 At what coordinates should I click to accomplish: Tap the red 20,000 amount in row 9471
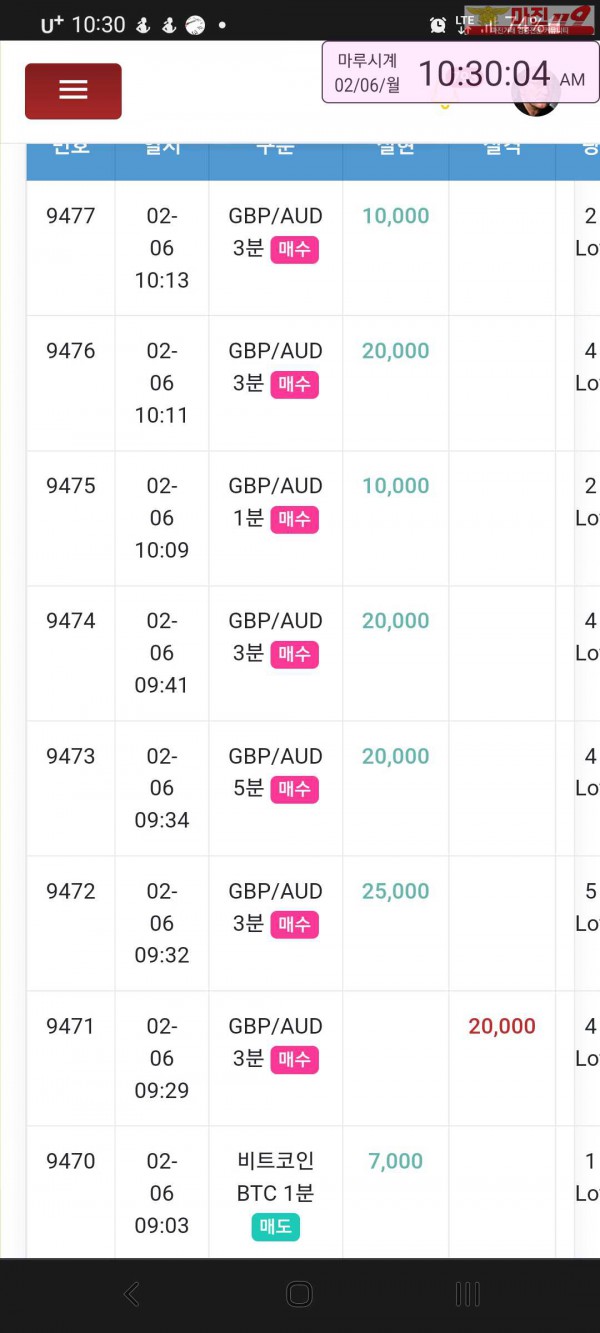tap(502, 1026)
